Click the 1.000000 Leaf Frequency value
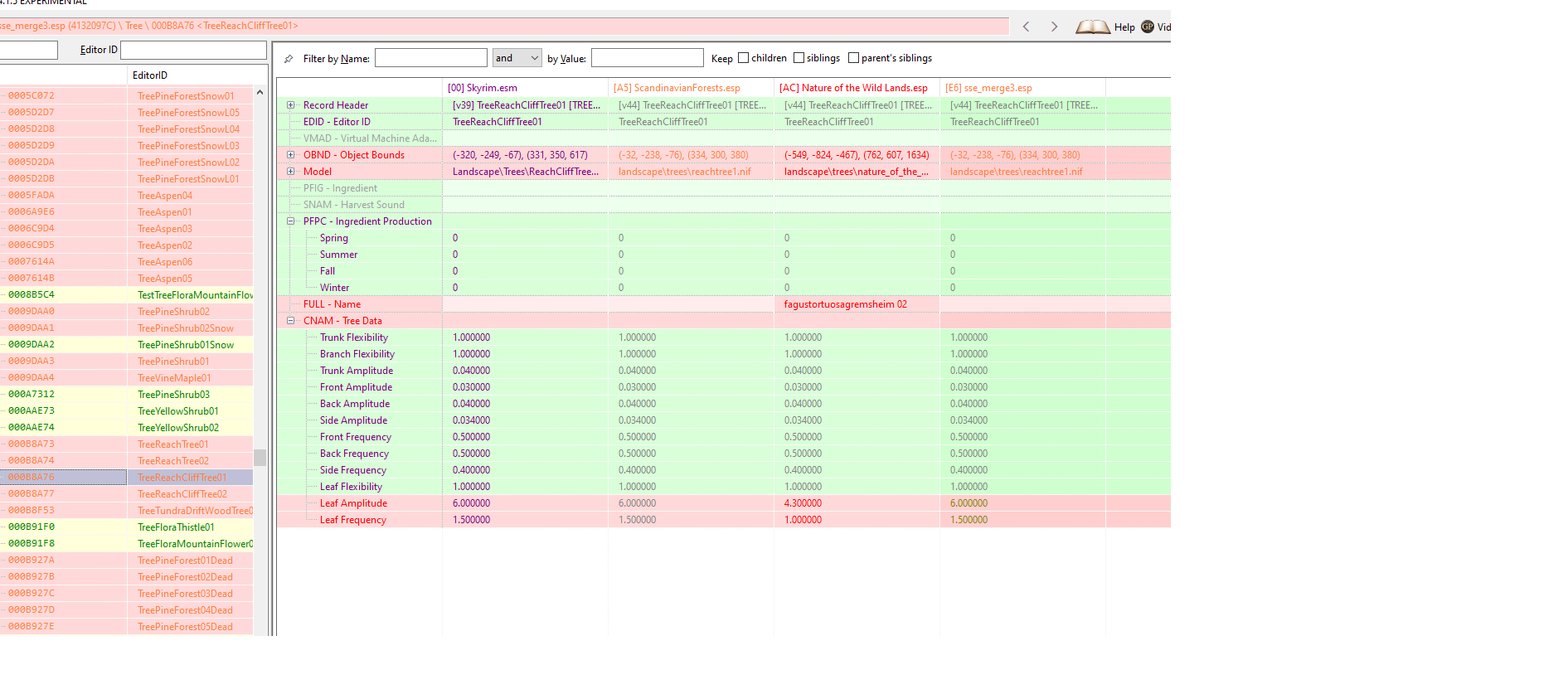Viewport: 1568px width, 699px height. (x=803, y=520)
